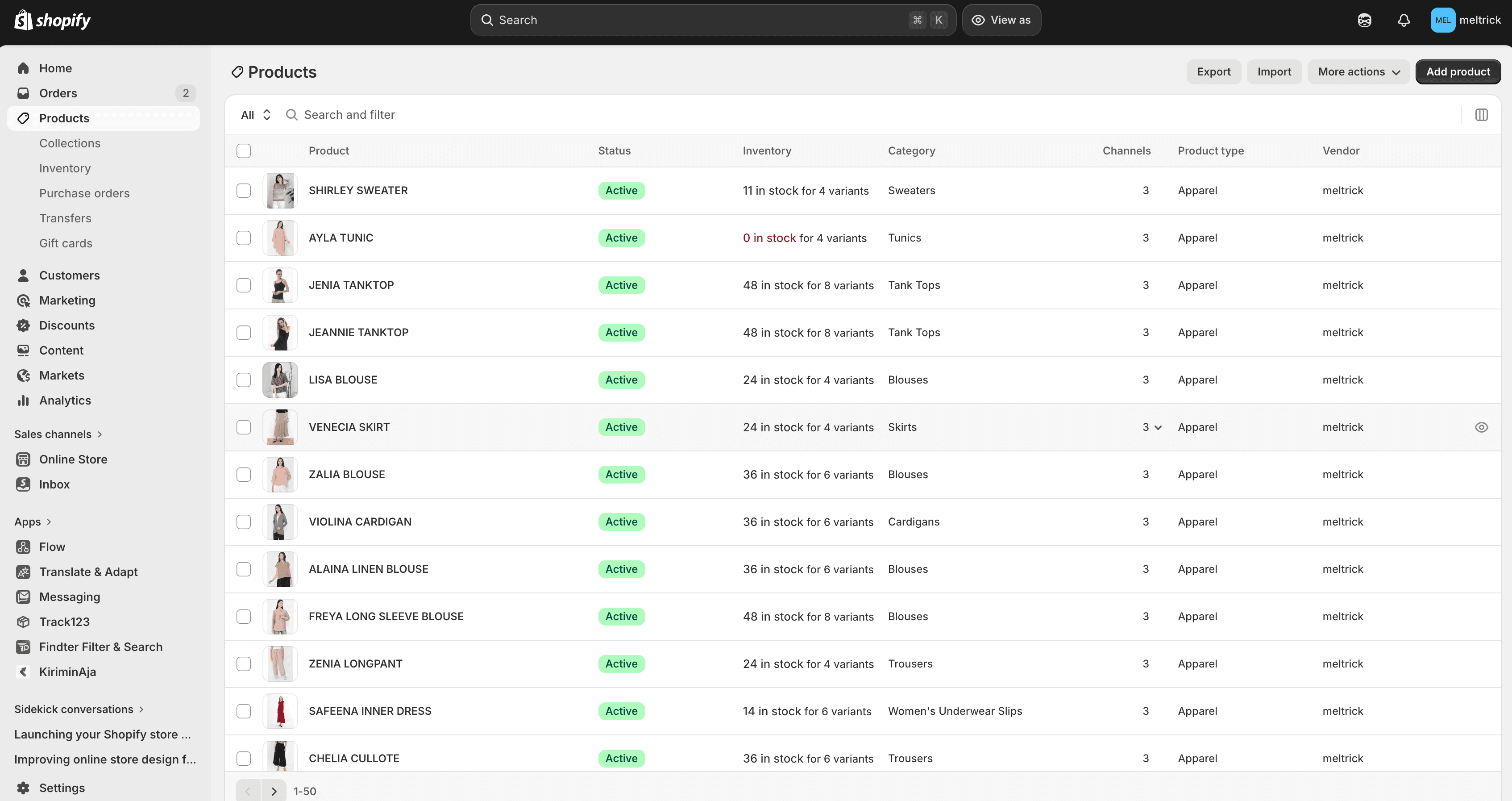1512x801 pixels.
Task: Open Launching your Shopify store conversation
Action: (x=103, y=734)
